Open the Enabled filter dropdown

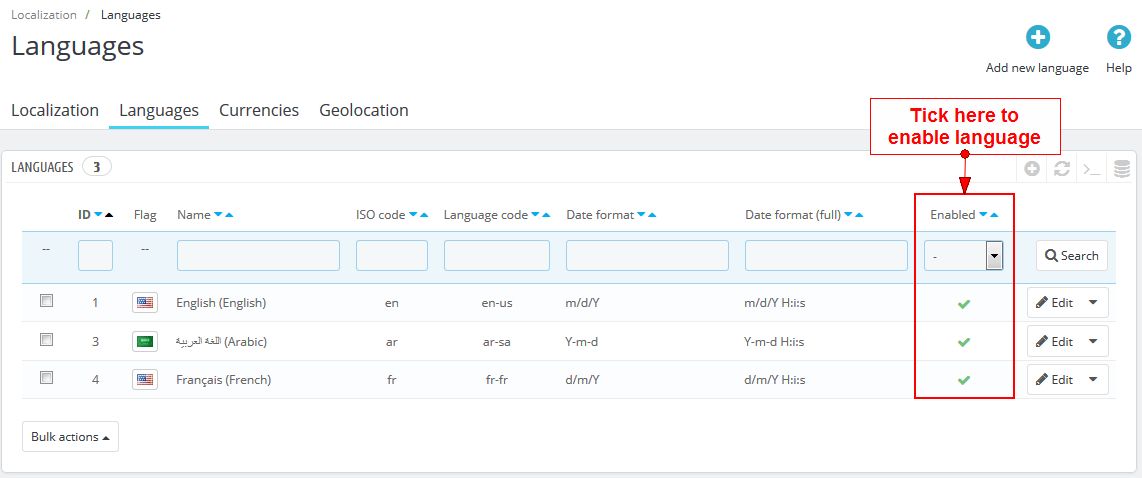click(x=963, y=256)
